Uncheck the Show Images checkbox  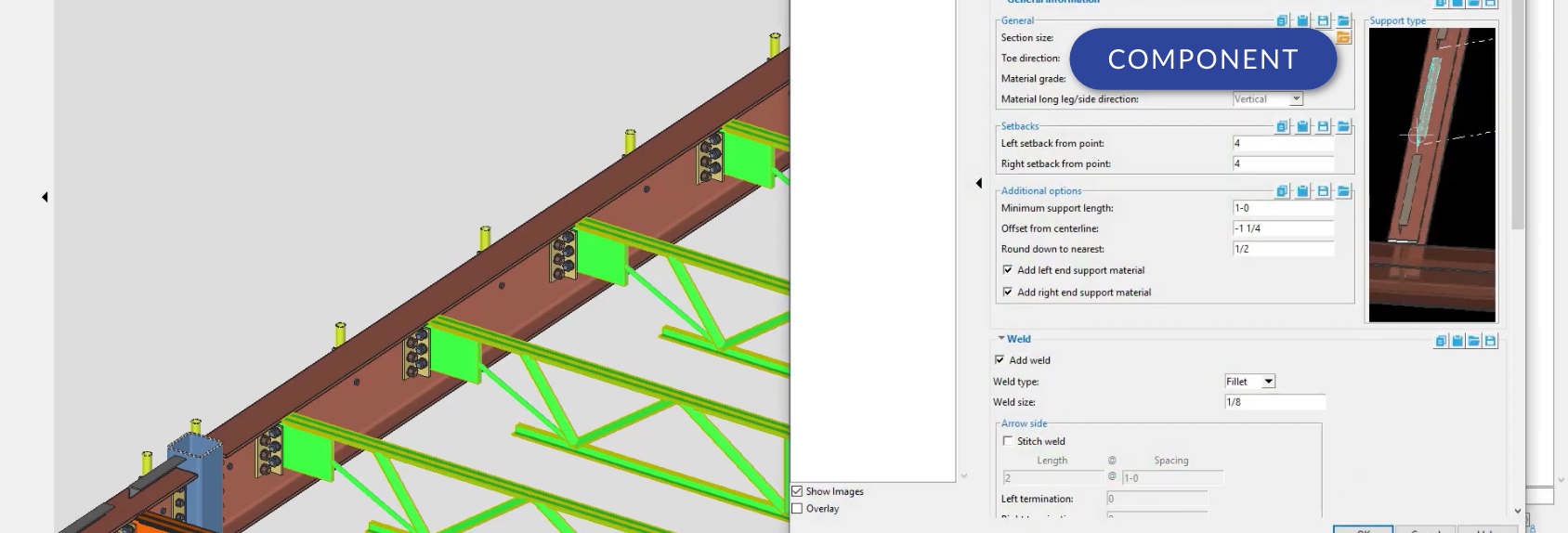coord(797,491)
